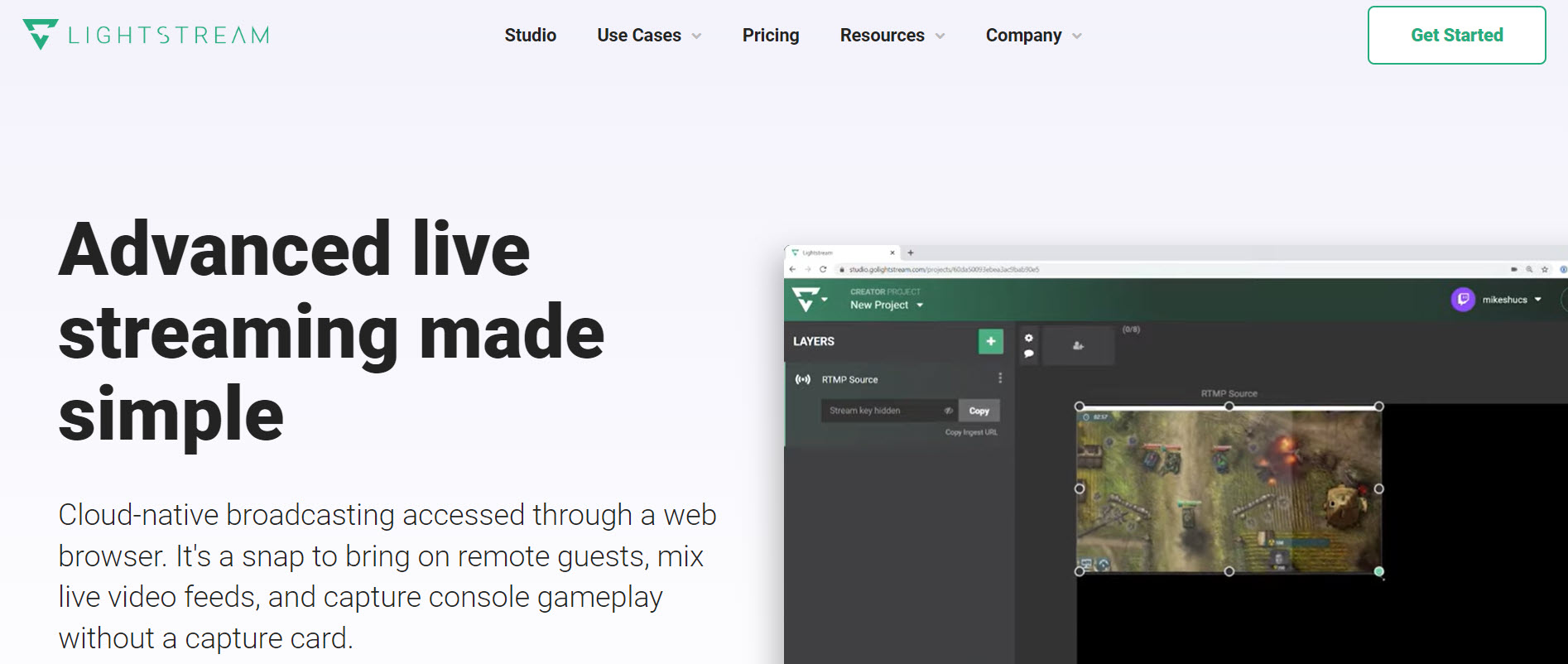Open the studio Lightstream logo dropdown
The height and width of the screenshot is (664, 1568).
[x=809, y=299]
